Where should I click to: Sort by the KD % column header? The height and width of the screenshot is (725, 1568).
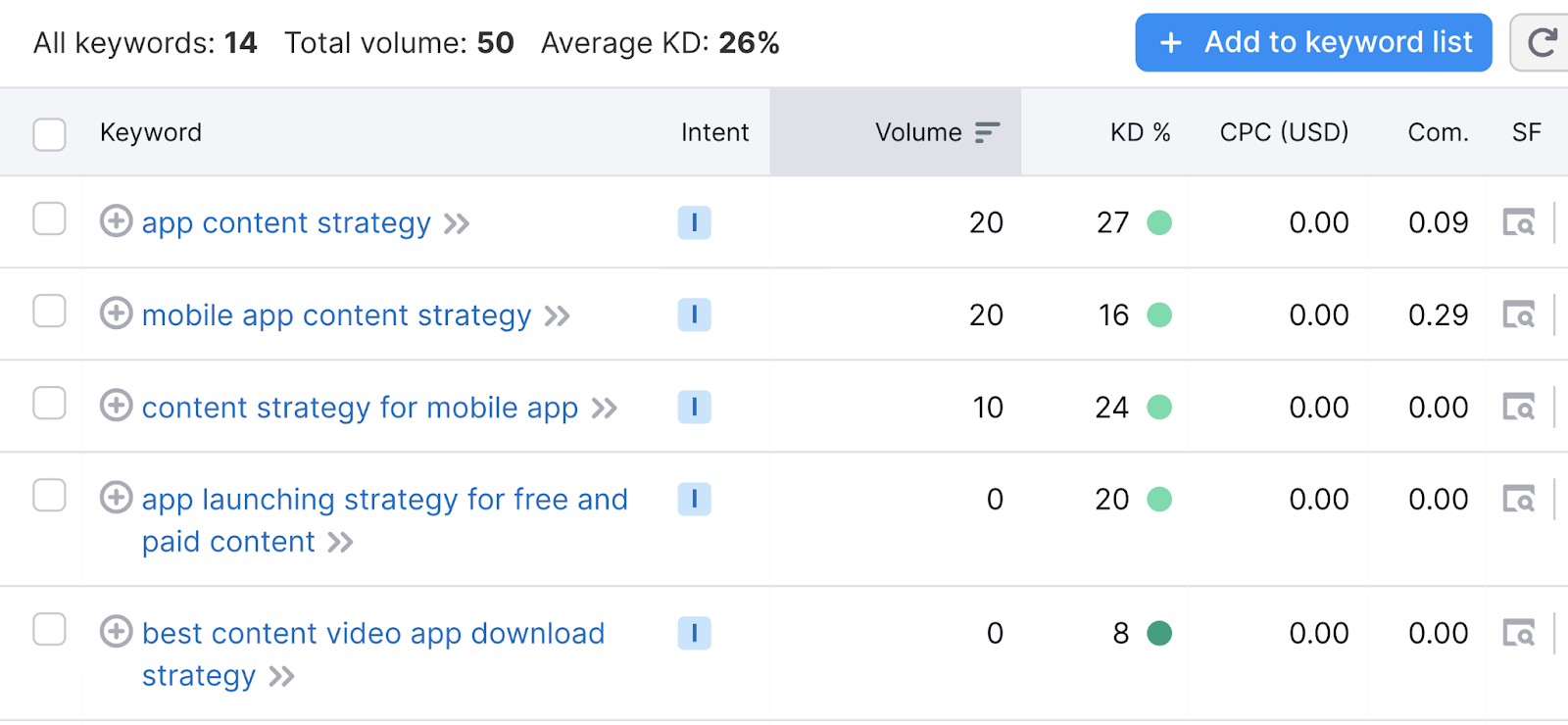pos(1140,132)
